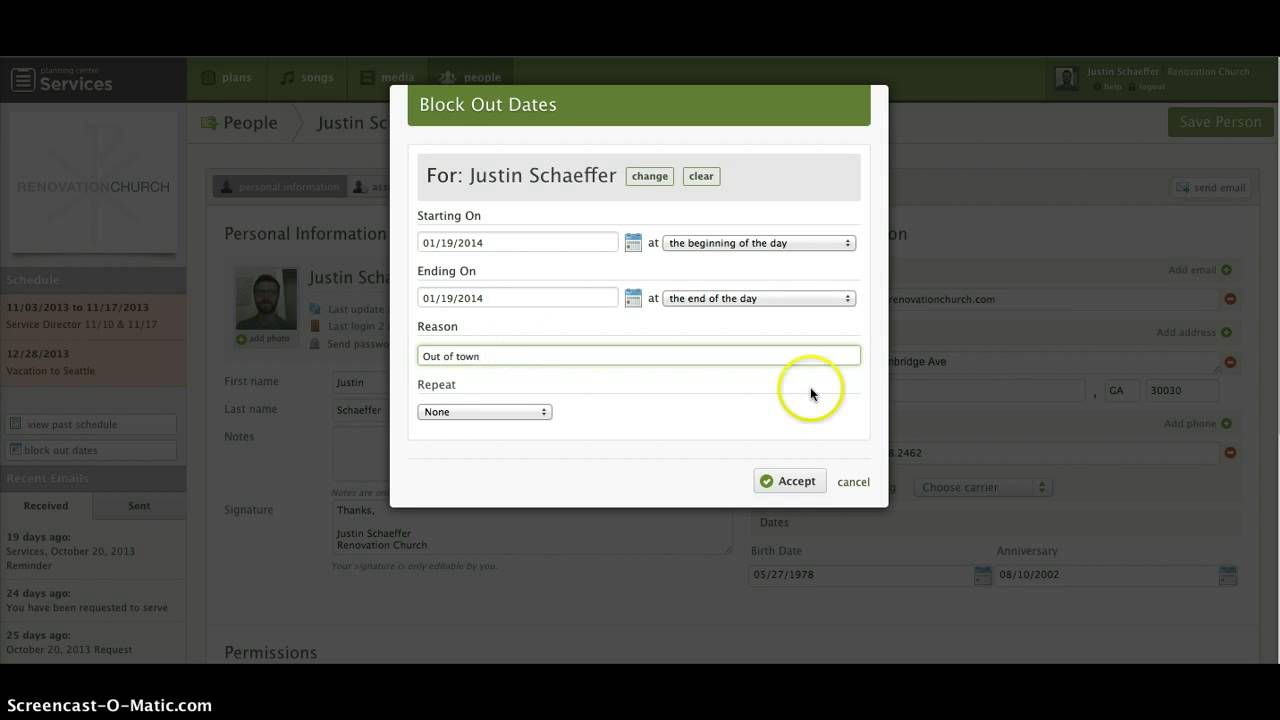
Task: Click the Anniversary field 08/10/2002
Action: 1106,575
